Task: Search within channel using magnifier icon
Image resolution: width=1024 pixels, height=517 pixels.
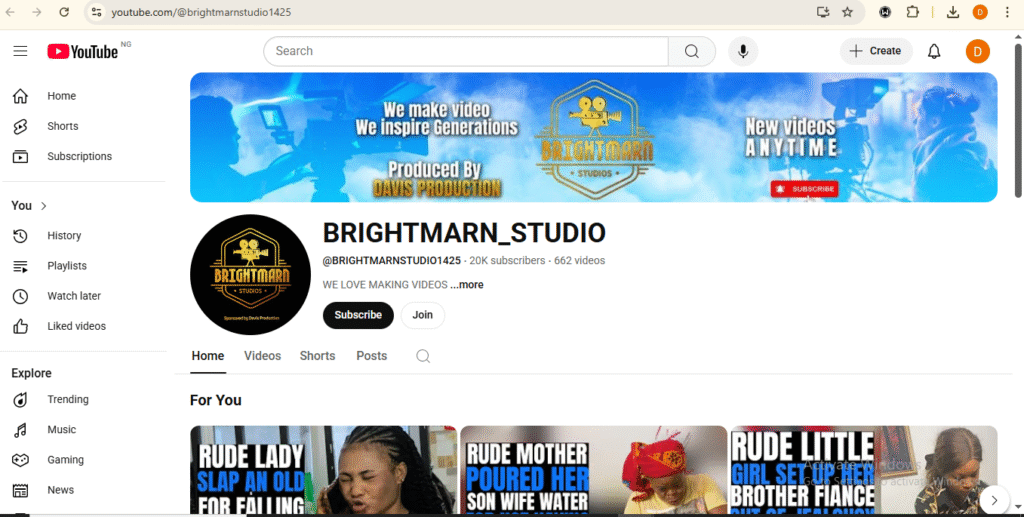Action: 423,356
